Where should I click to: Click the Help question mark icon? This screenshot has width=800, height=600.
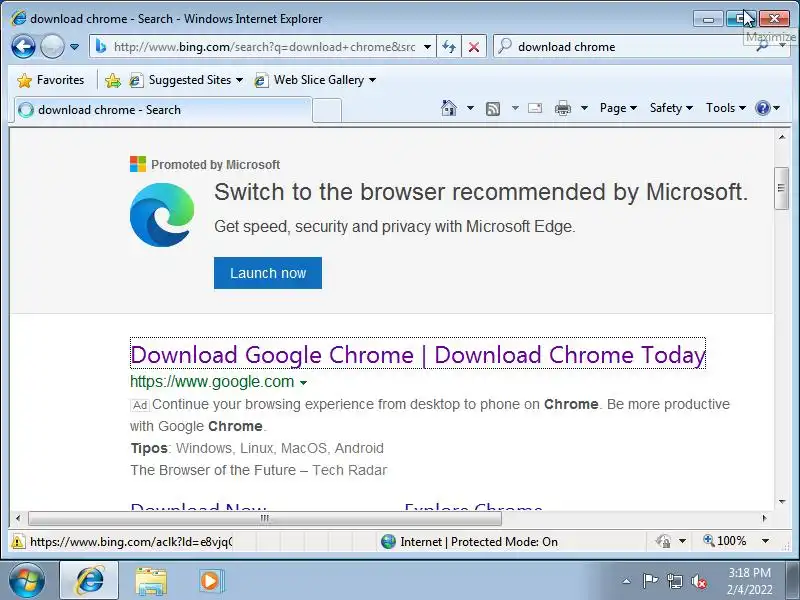click(x=762, y=108)
